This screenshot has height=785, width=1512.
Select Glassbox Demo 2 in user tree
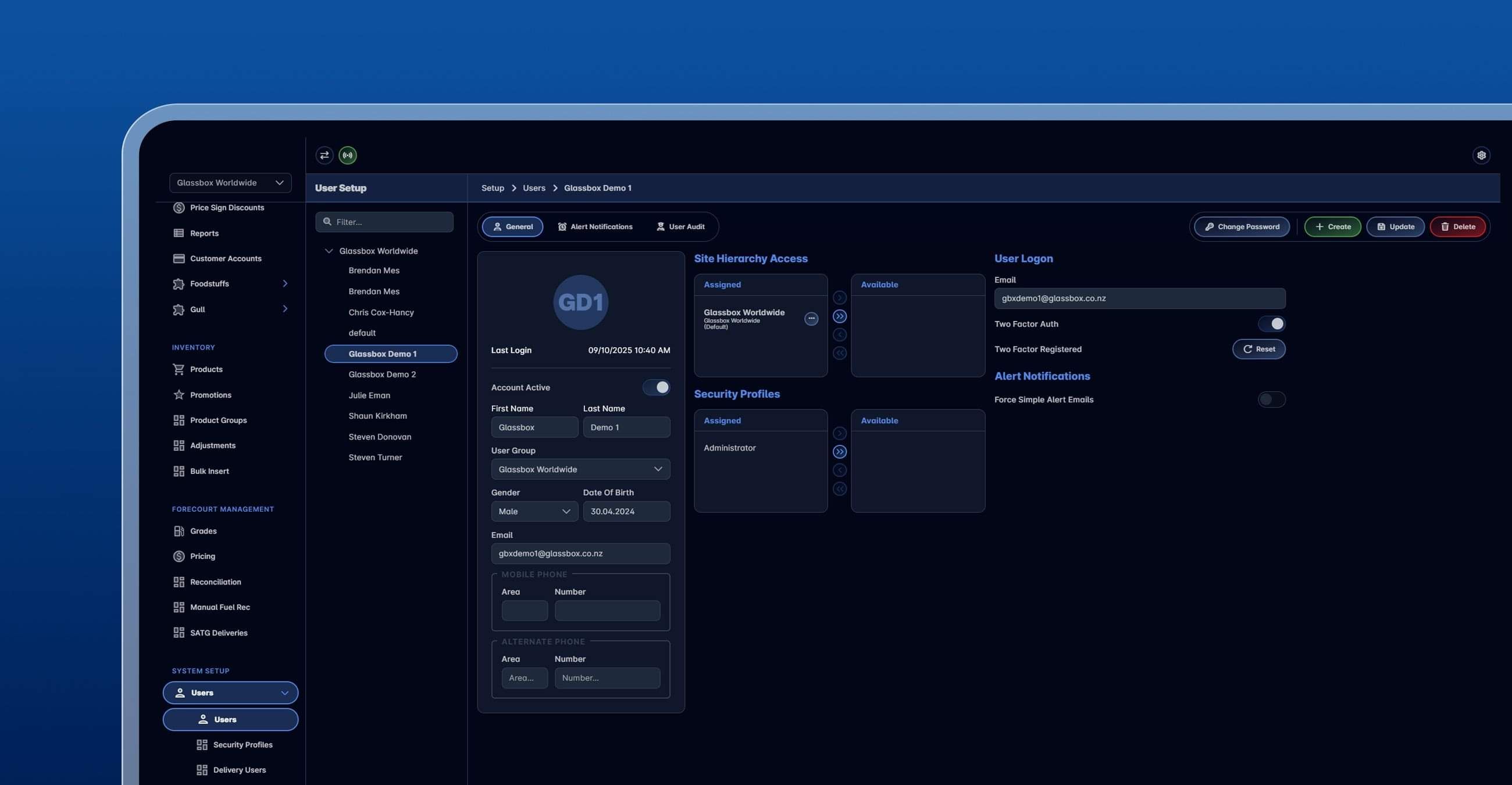point(382,375)
